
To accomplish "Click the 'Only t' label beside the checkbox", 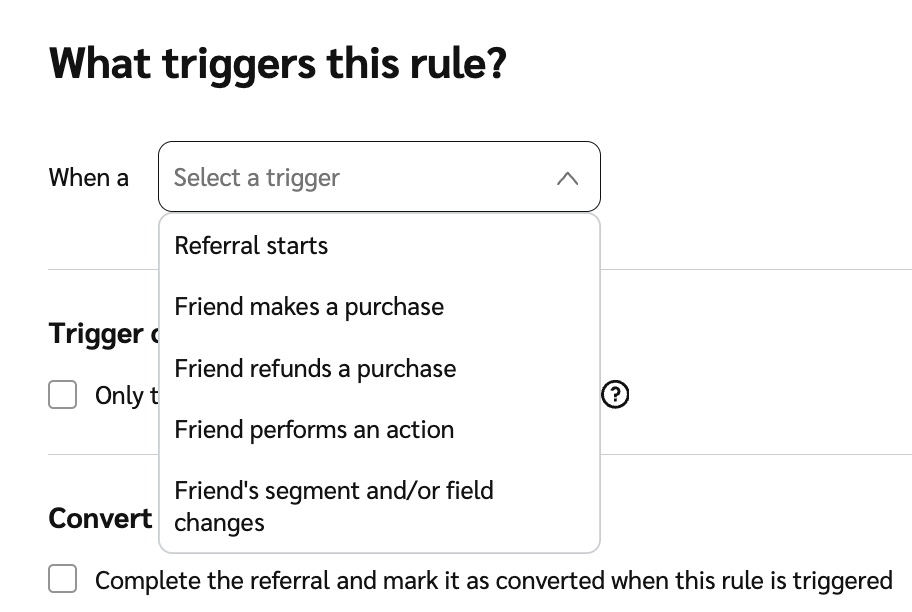I will pos(119,396).
